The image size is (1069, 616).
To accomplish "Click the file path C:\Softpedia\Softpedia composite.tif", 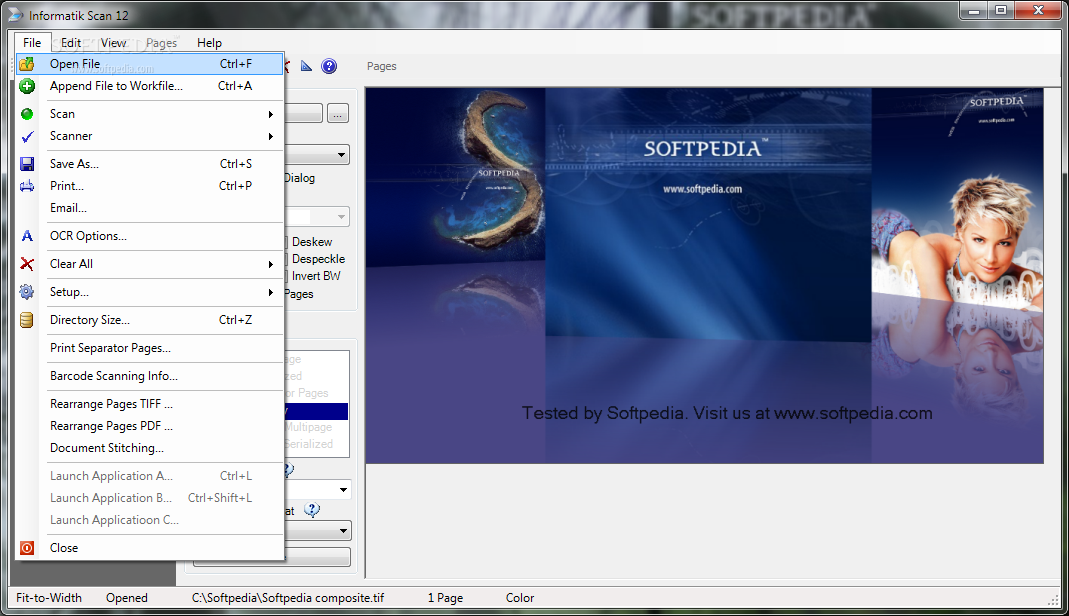I will click(288, 598).
